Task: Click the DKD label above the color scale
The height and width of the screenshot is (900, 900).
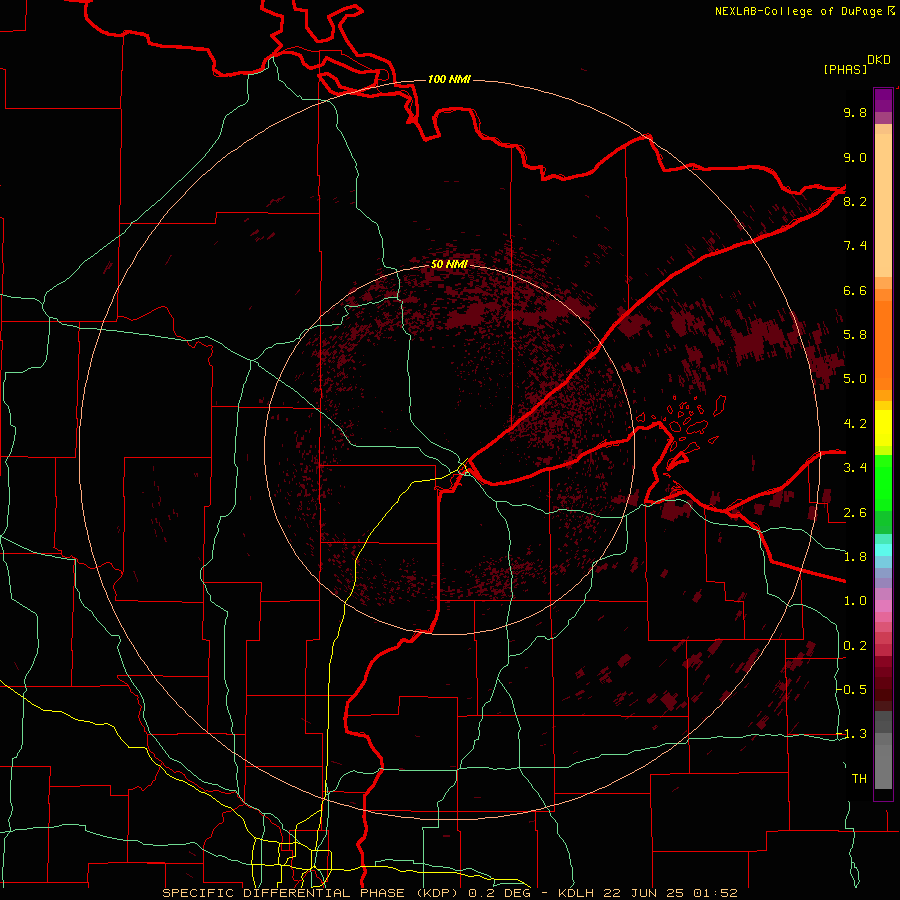Action: click(879, 60)
